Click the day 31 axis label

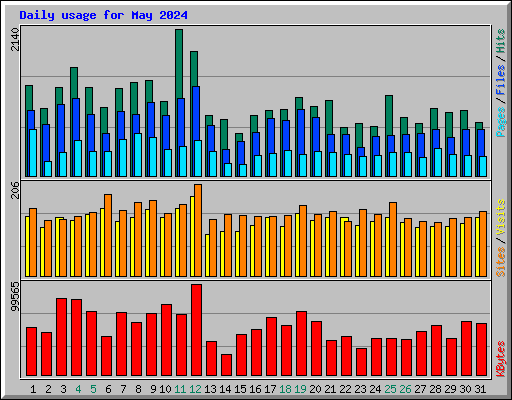pos(480,389)
